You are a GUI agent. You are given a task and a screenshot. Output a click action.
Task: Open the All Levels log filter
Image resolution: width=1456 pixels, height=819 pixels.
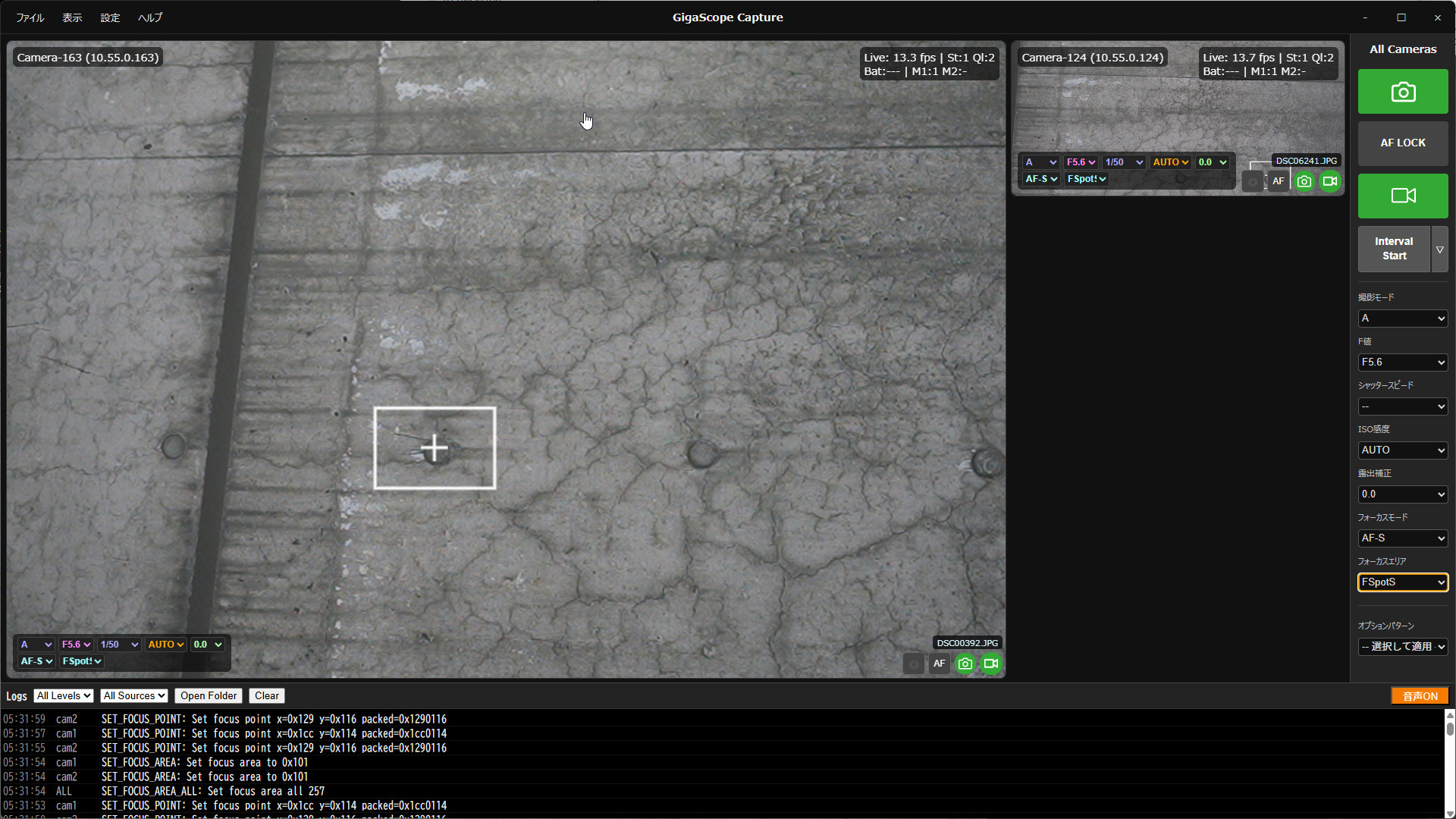click(x=64, y=695)
